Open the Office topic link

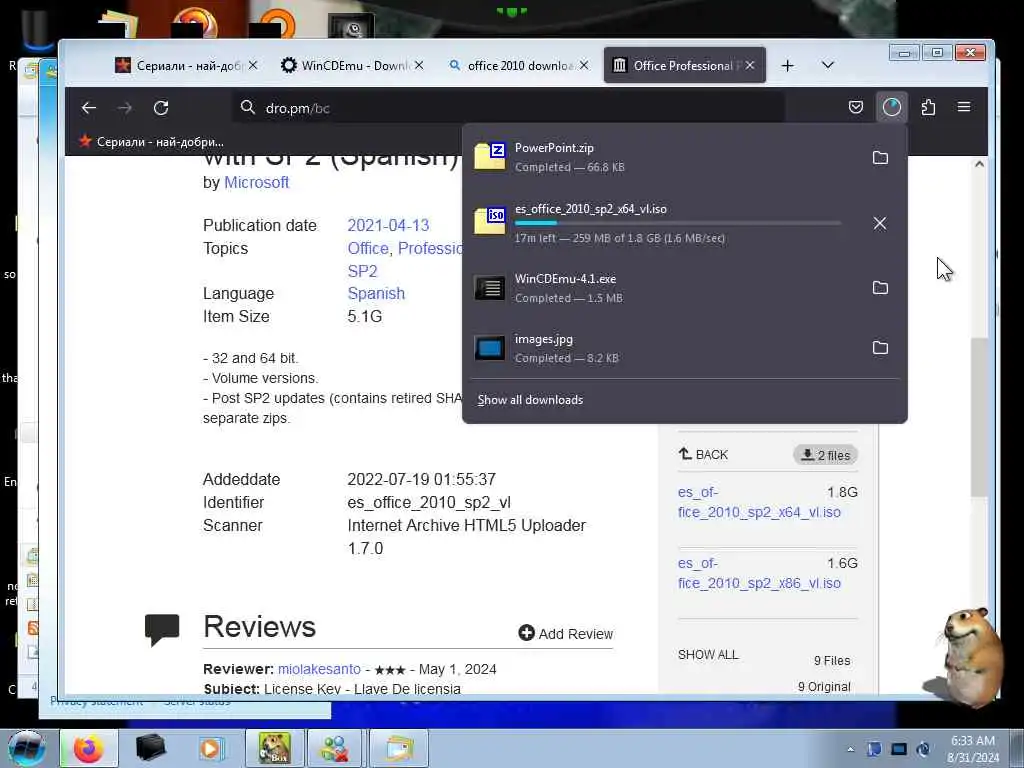tap(368, 248)
